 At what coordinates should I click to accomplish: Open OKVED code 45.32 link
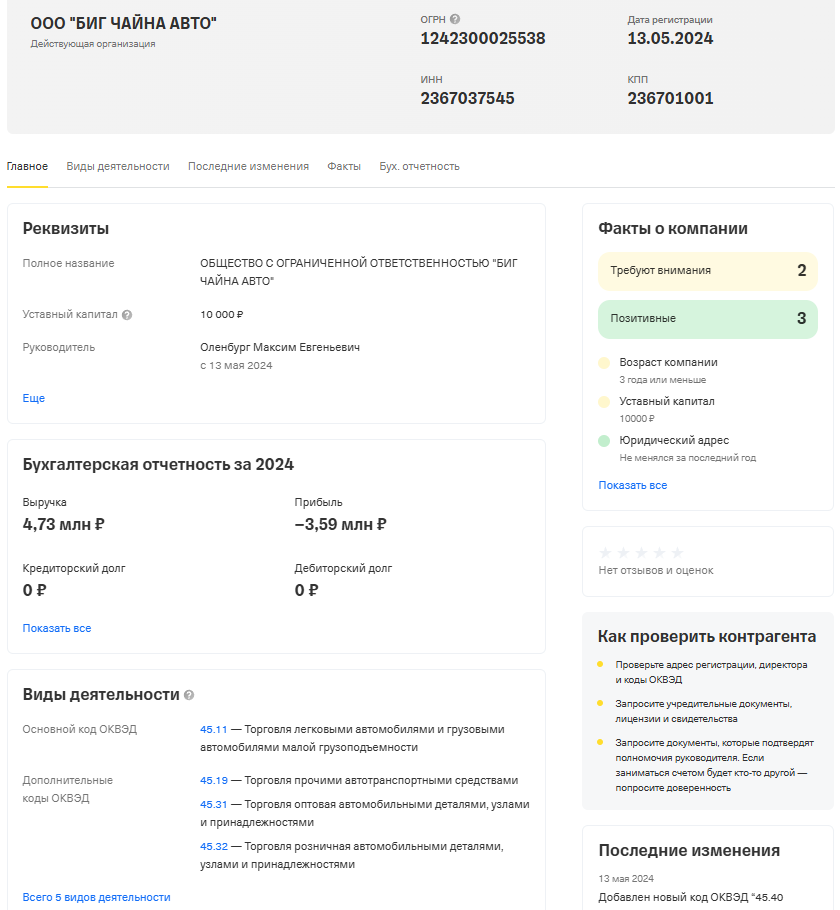(x=214, y=847)
